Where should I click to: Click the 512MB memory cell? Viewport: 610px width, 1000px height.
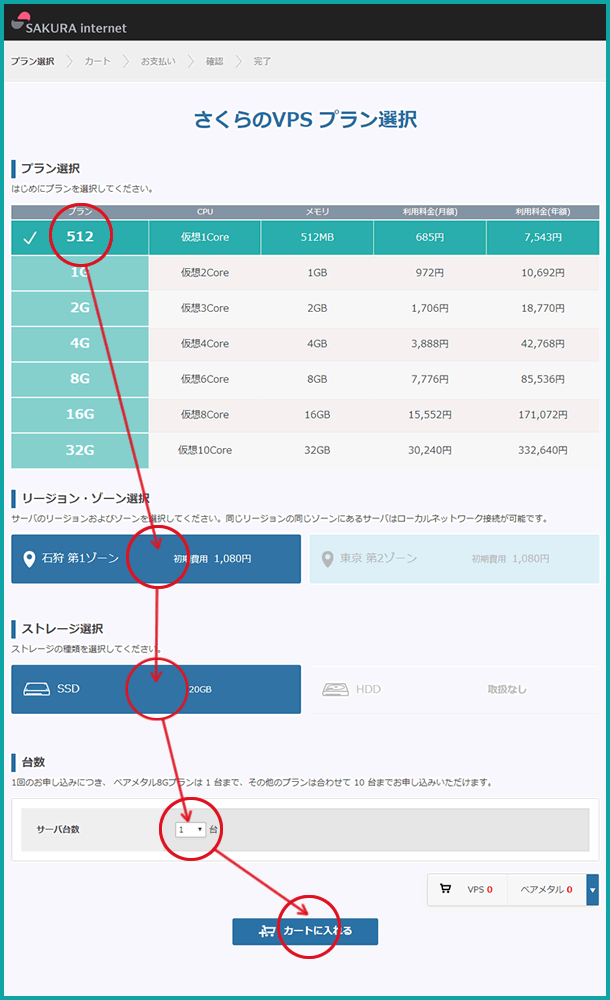pos(317,237)
